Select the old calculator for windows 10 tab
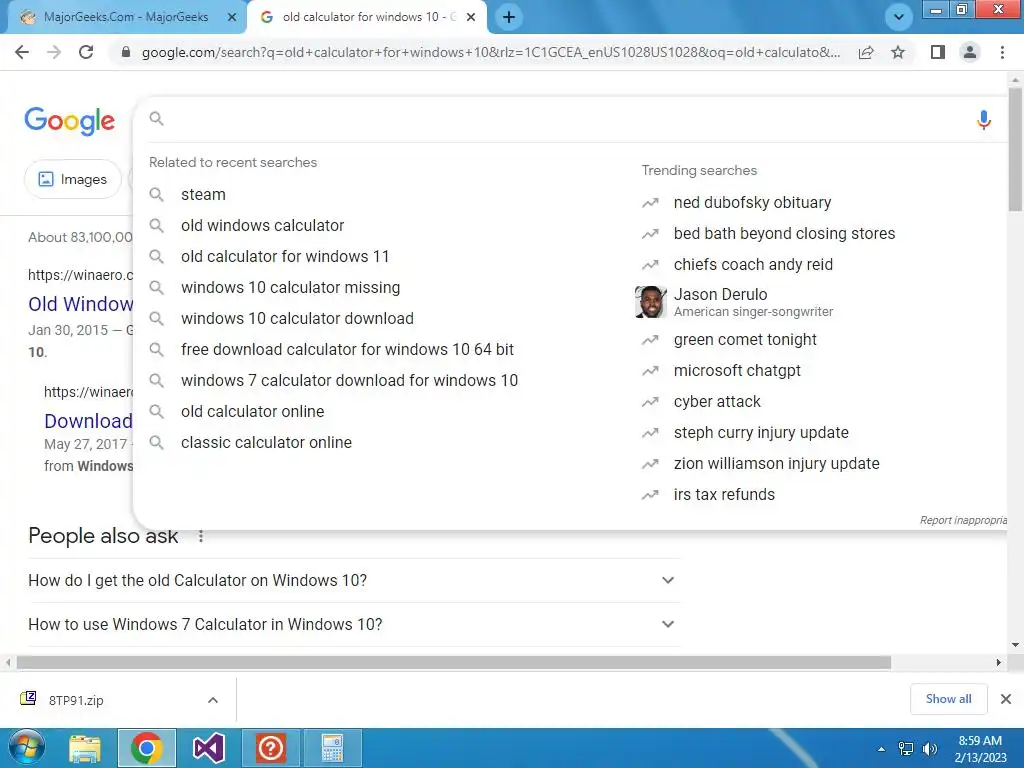The width and height of the screenshot is (1024, 768). click(x=369, y=17)
